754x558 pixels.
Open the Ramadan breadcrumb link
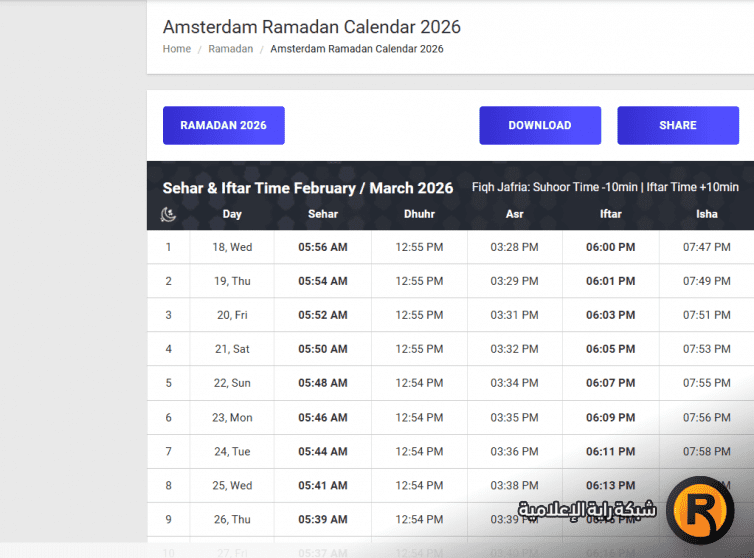coord(230,49)
